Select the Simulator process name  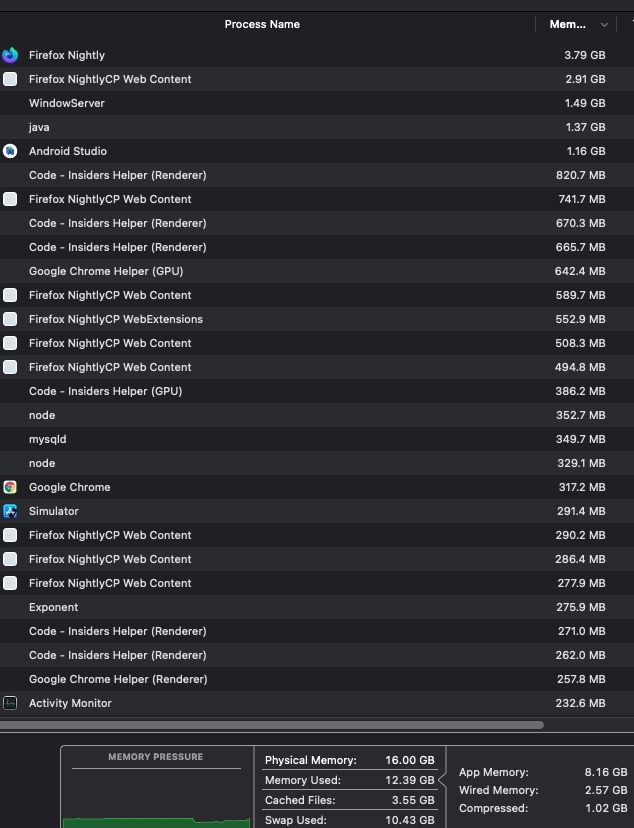click(54, 511)
